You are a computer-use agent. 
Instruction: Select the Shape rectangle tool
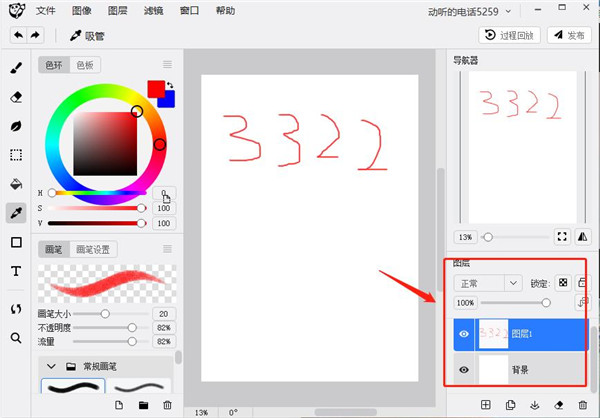[16, 242]
